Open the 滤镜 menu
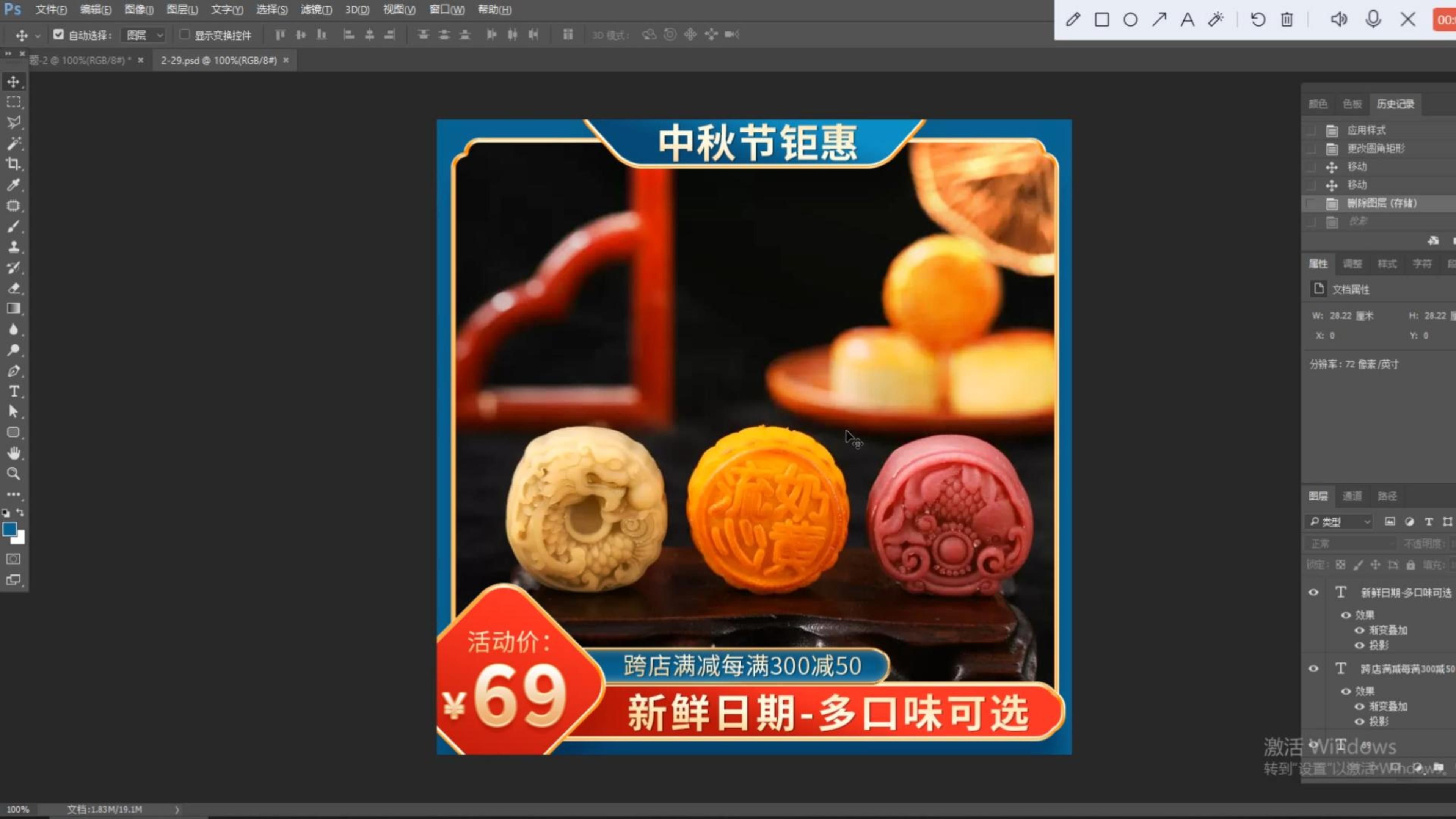This screenshot has width=1456, height=819. pyautogui.click(x=316, y=9)
